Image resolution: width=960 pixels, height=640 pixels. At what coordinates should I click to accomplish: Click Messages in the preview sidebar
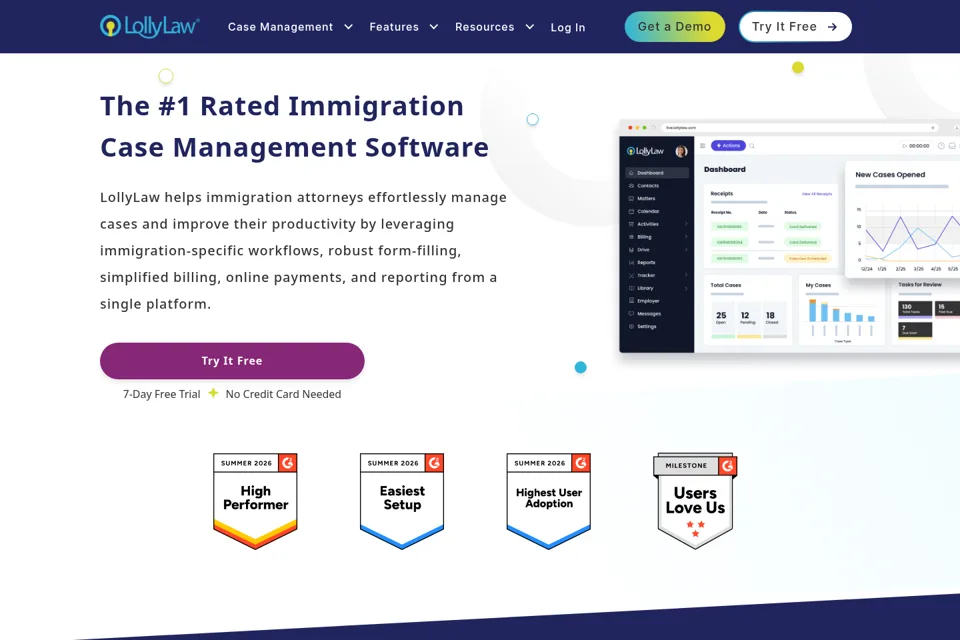pos(648,314)
